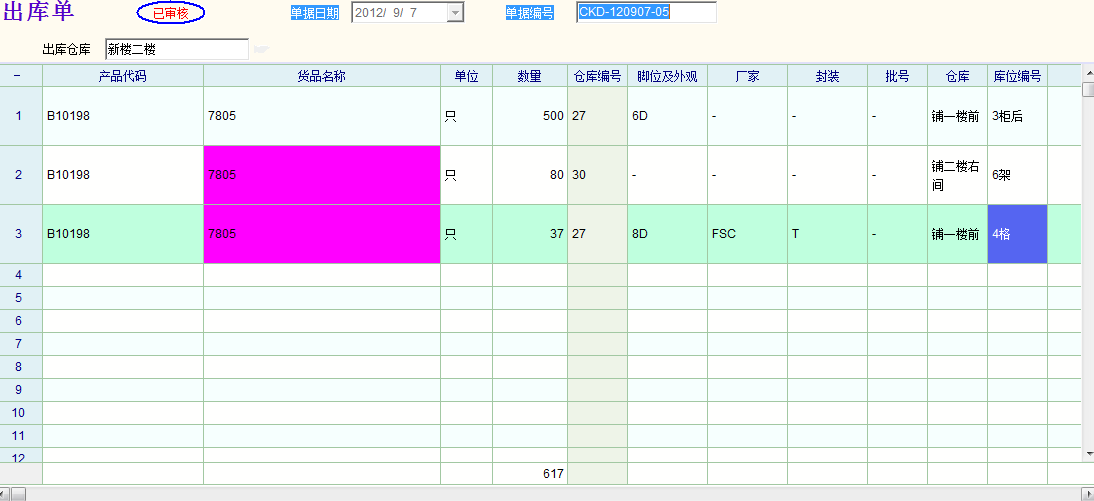
Task: Click the 单据编号 field CKD-120907-05
Action: (646, 13)
